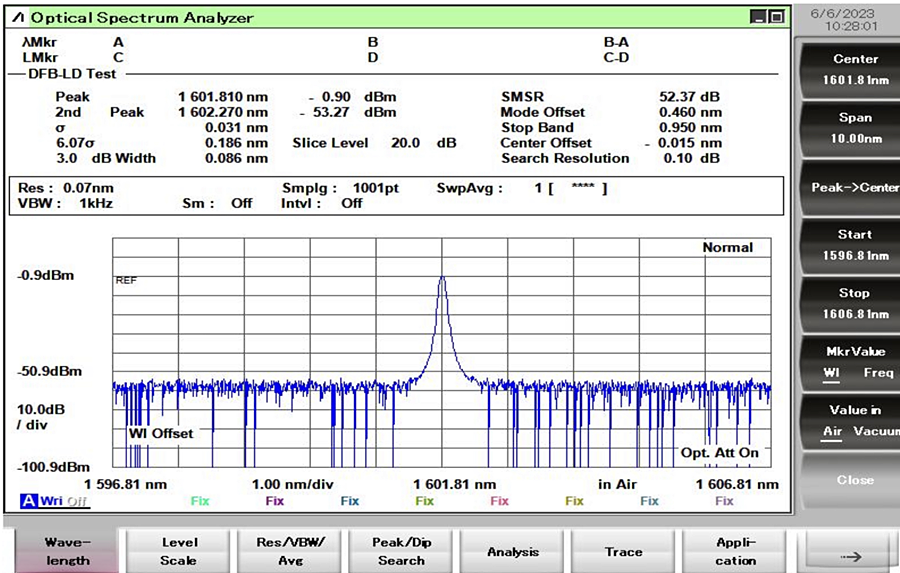This screenshot has height=573, width=900.
Task: Open the Peak/Dip Search menu
Action: click(401, 551)
